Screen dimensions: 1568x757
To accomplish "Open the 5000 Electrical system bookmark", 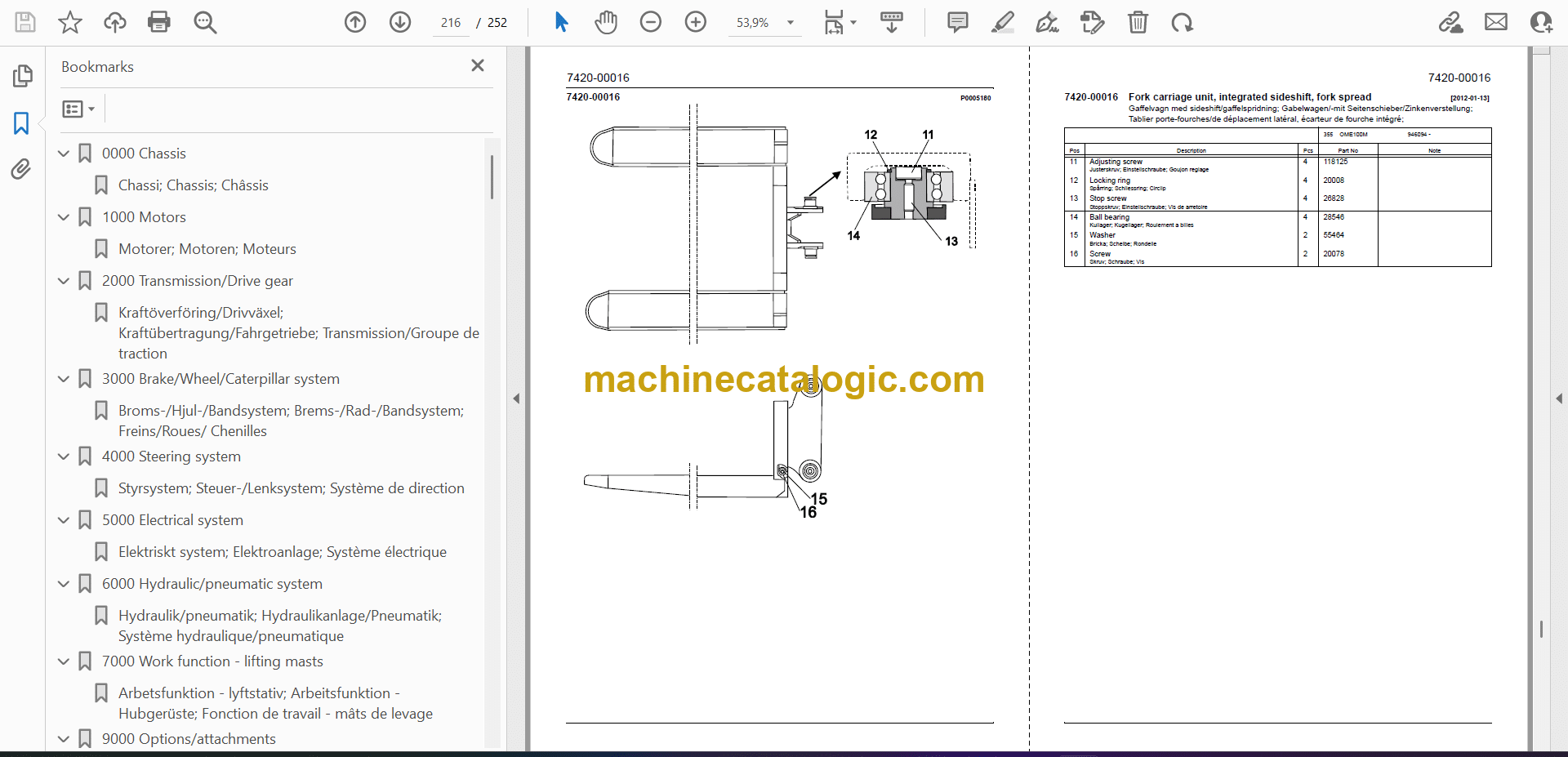I will coord(172,520).
